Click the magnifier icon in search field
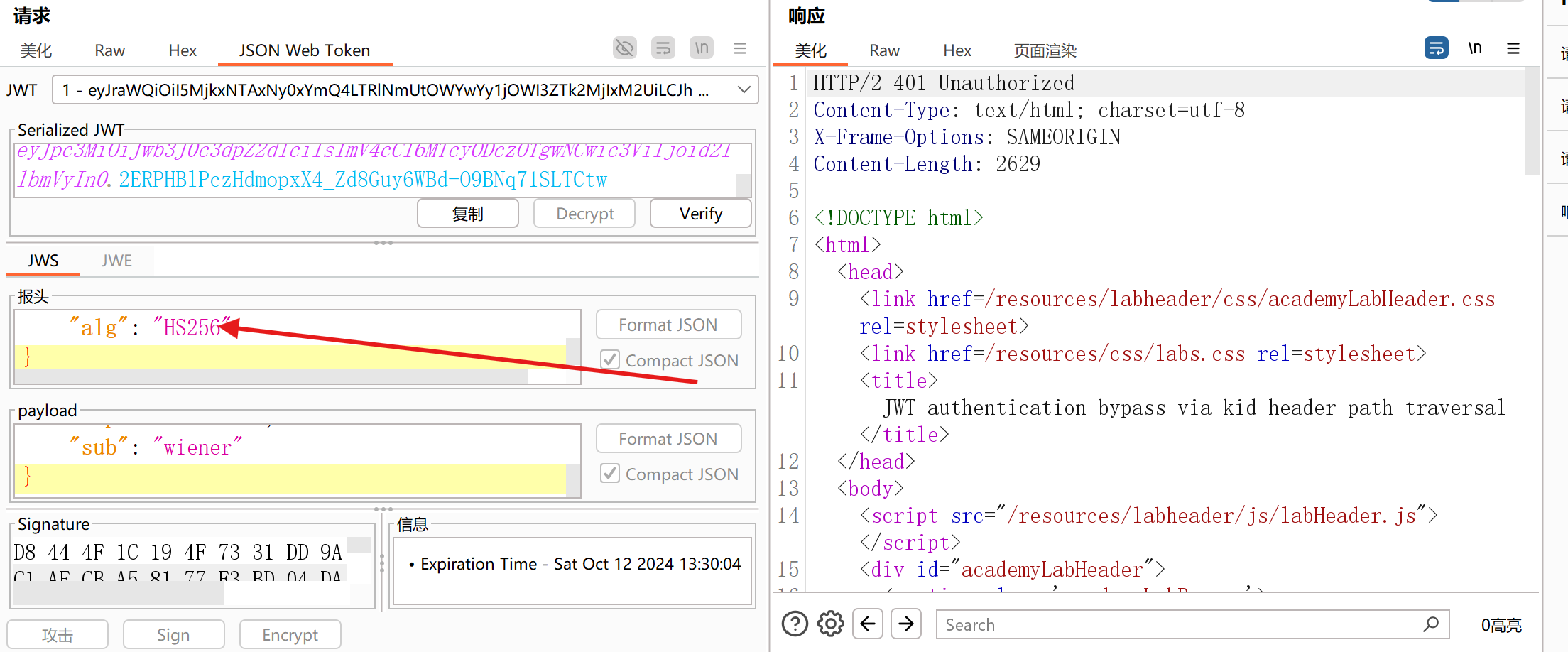 click(1431, 624)
